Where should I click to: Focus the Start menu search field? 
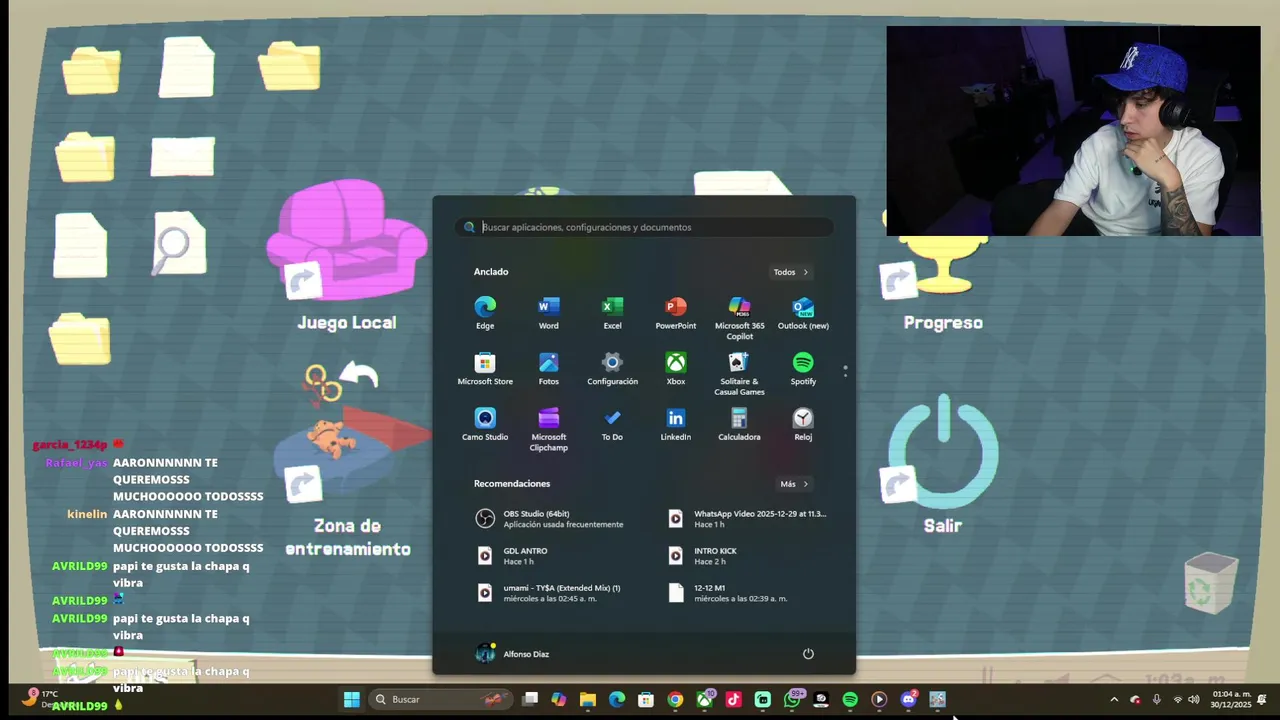coord(644,227)
